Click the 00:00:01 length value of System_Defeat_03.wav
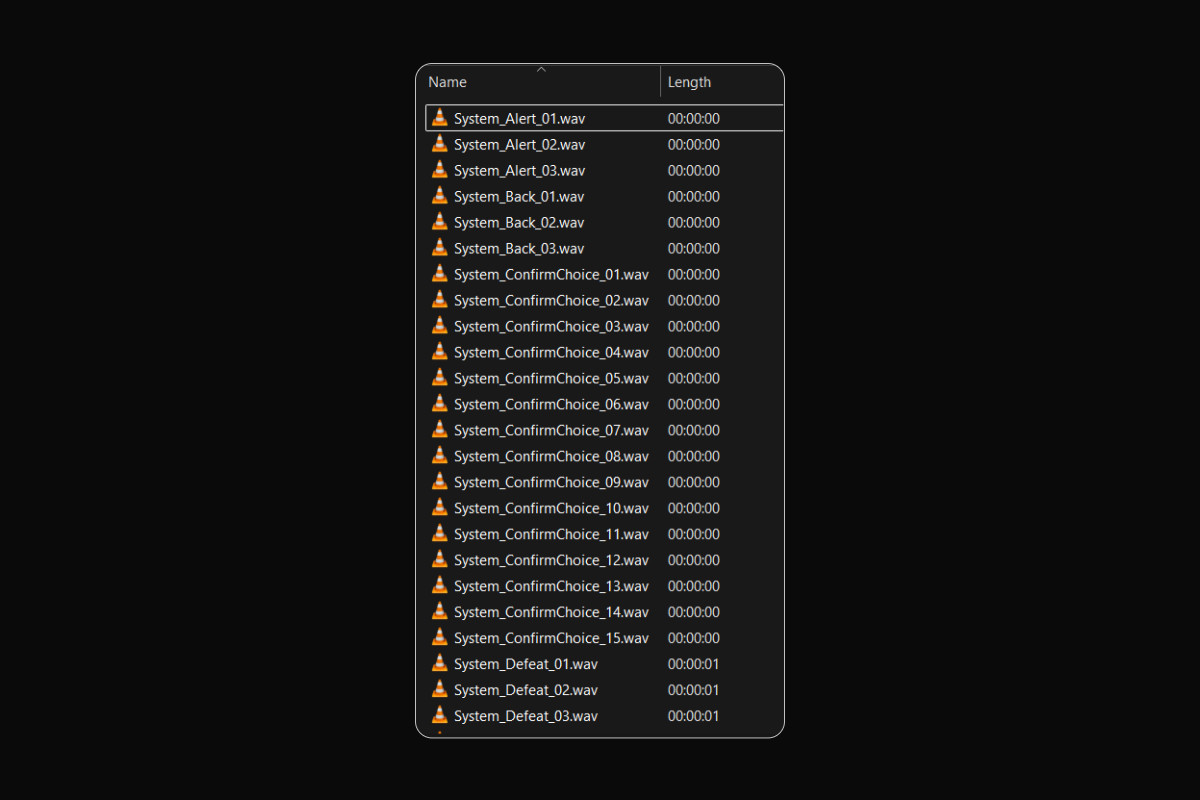The width and height of the screenshot is (1200, 800). 693,715
